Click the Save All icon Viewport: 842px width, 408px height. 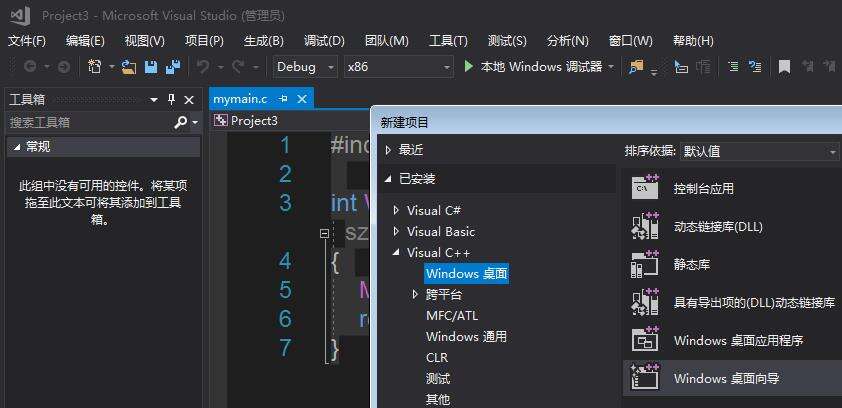[x=173, y=67]
